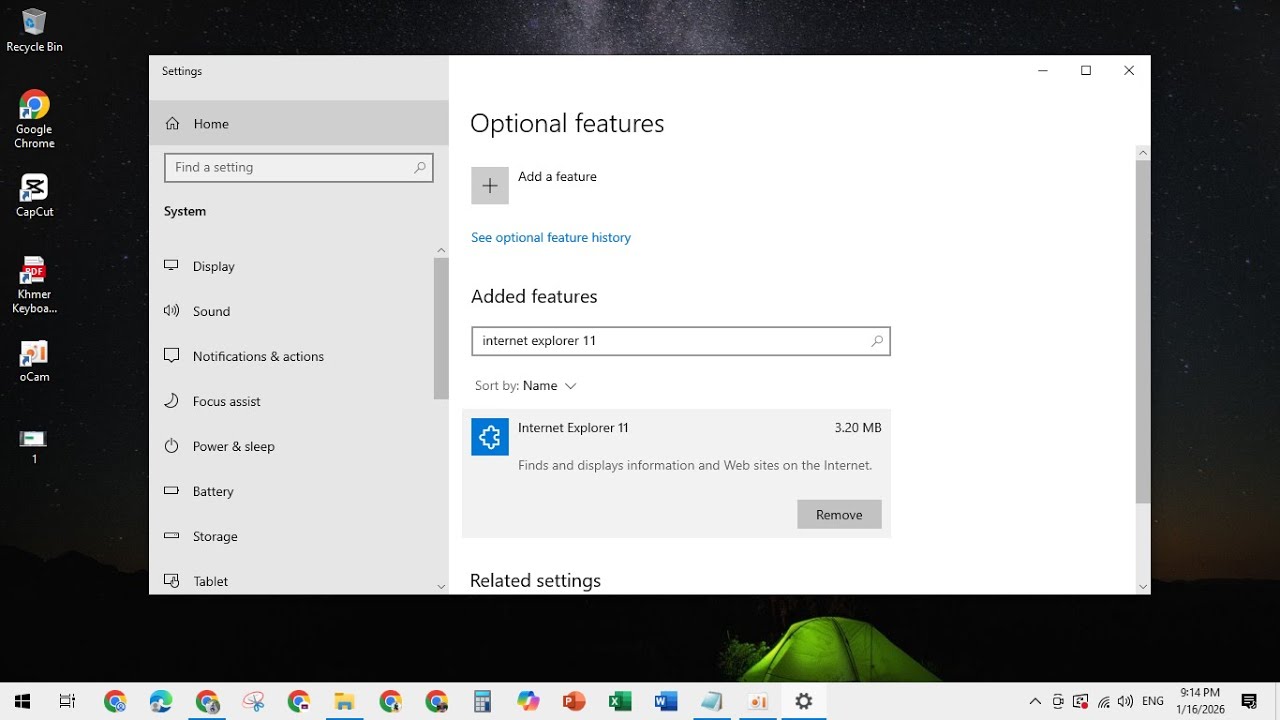Open File Explorer from the taskbar
This screenshot has height=720, width=1280.
[x=345, y=701]
